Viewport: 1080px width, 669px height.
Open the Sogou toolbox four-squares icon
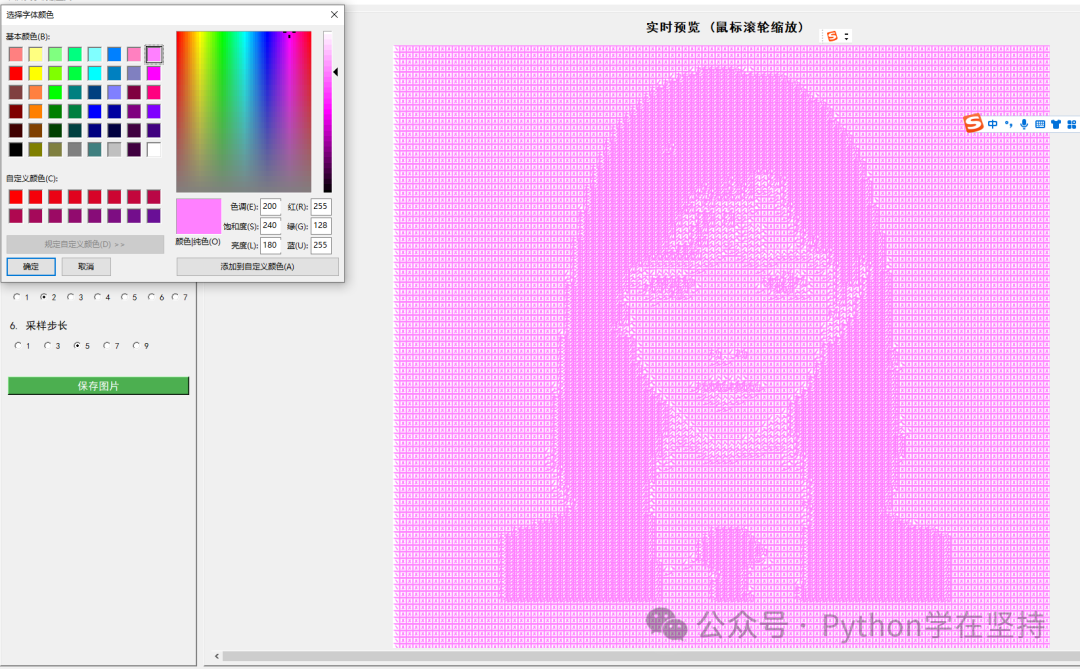tap(1071, 124)
